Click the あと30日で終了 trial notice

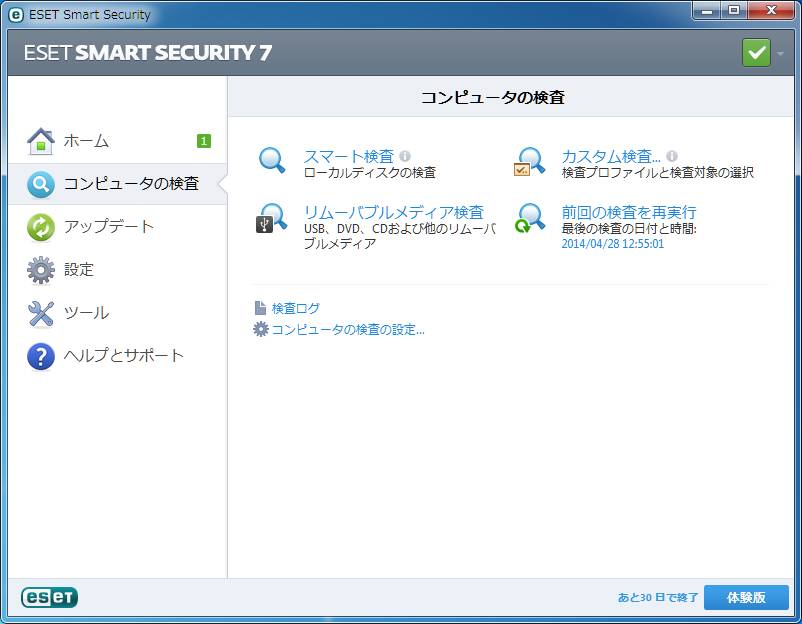point(657,597)
